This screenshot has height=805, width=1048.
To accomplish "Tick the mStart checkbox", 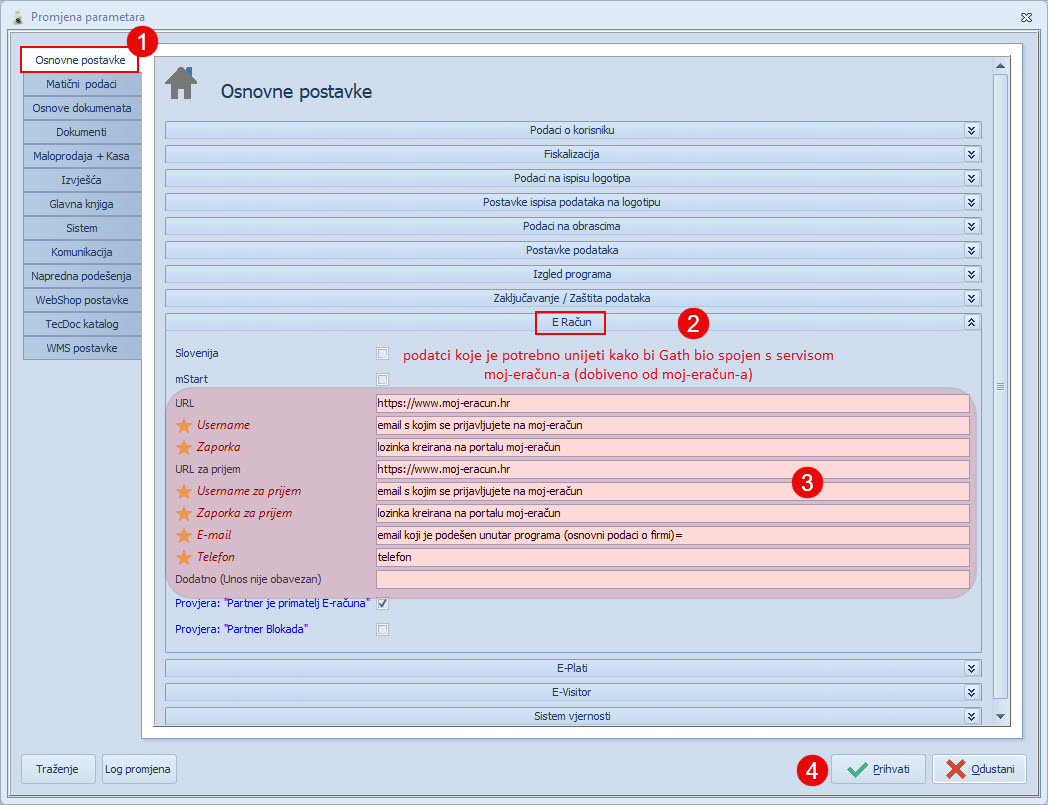I will click(x=382, y=379).
